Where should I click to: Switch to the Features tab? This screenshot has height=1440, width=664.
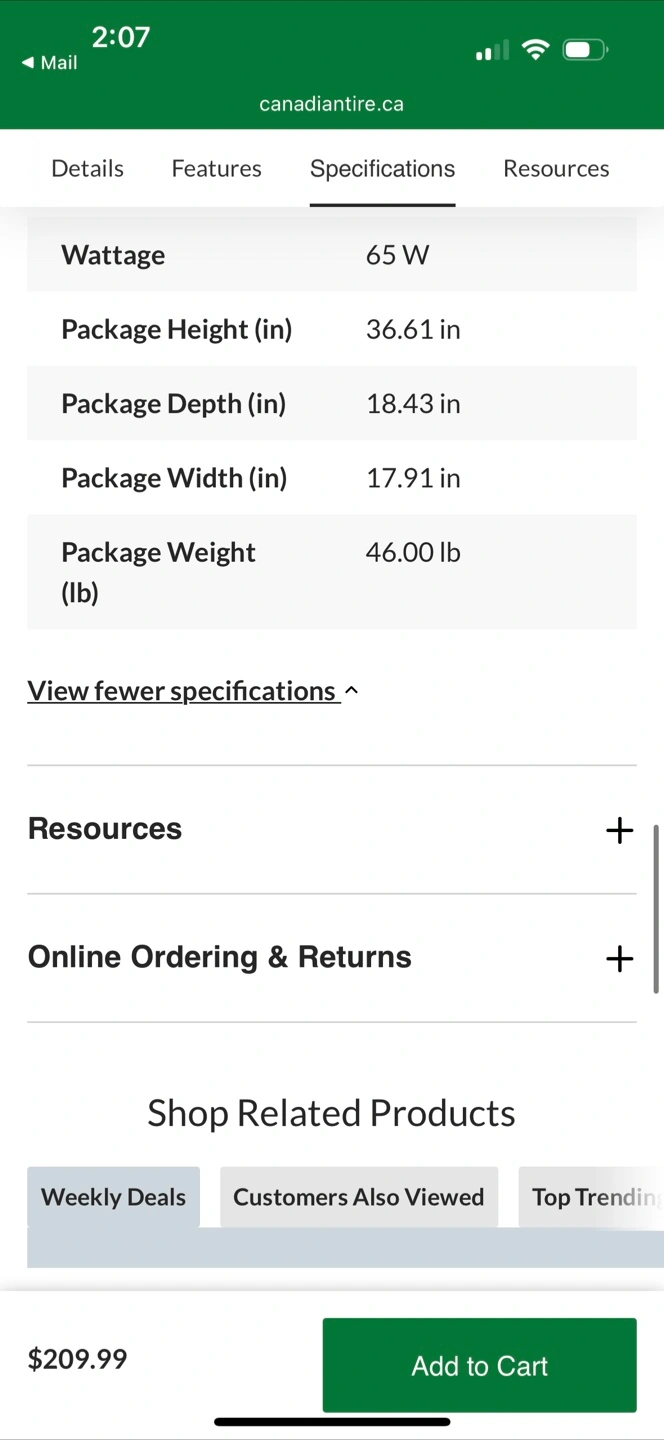point(216,169)
